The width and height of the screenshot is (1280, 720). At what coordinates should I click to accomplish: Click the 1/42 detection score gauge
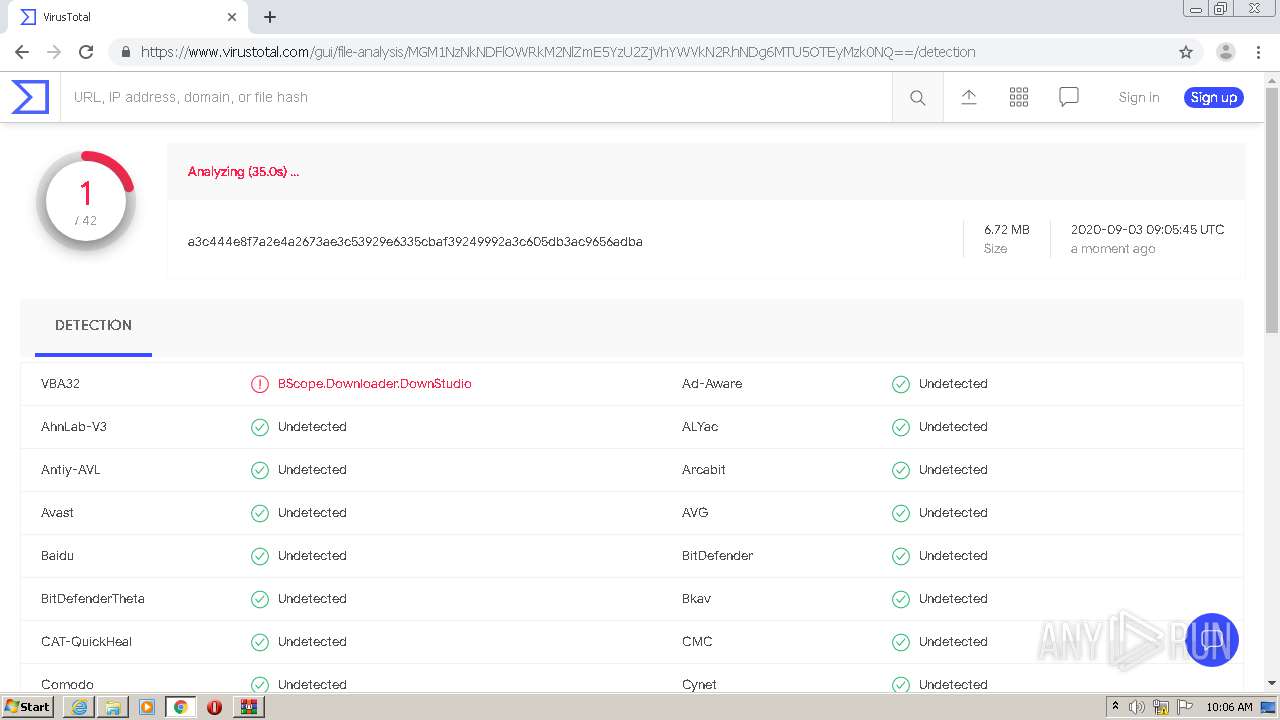tap(86, 201)
